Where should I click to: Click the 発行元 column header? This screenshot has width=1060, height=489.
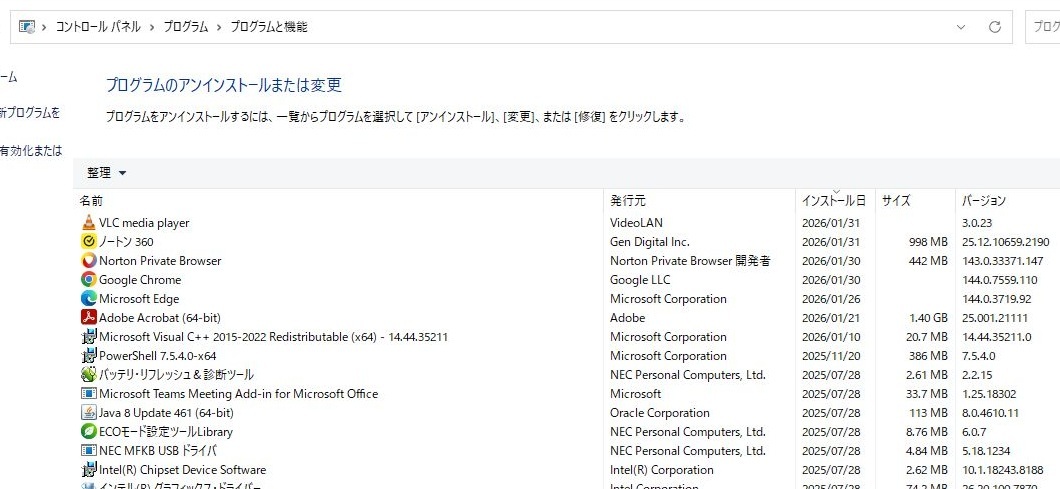(628, 201)
